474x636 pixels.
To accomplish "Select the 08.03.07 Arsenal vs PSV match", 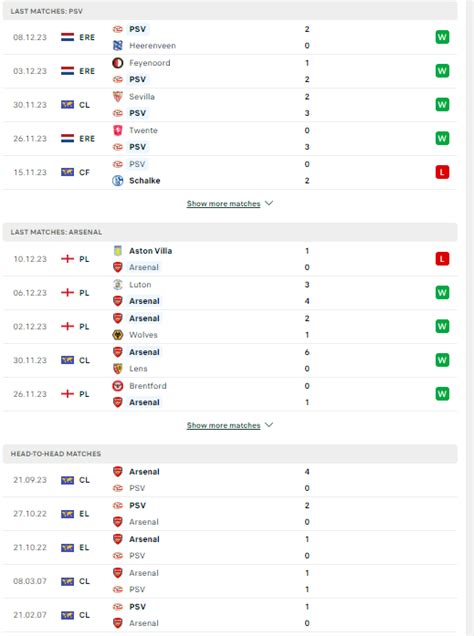I will tap(230, 581).
